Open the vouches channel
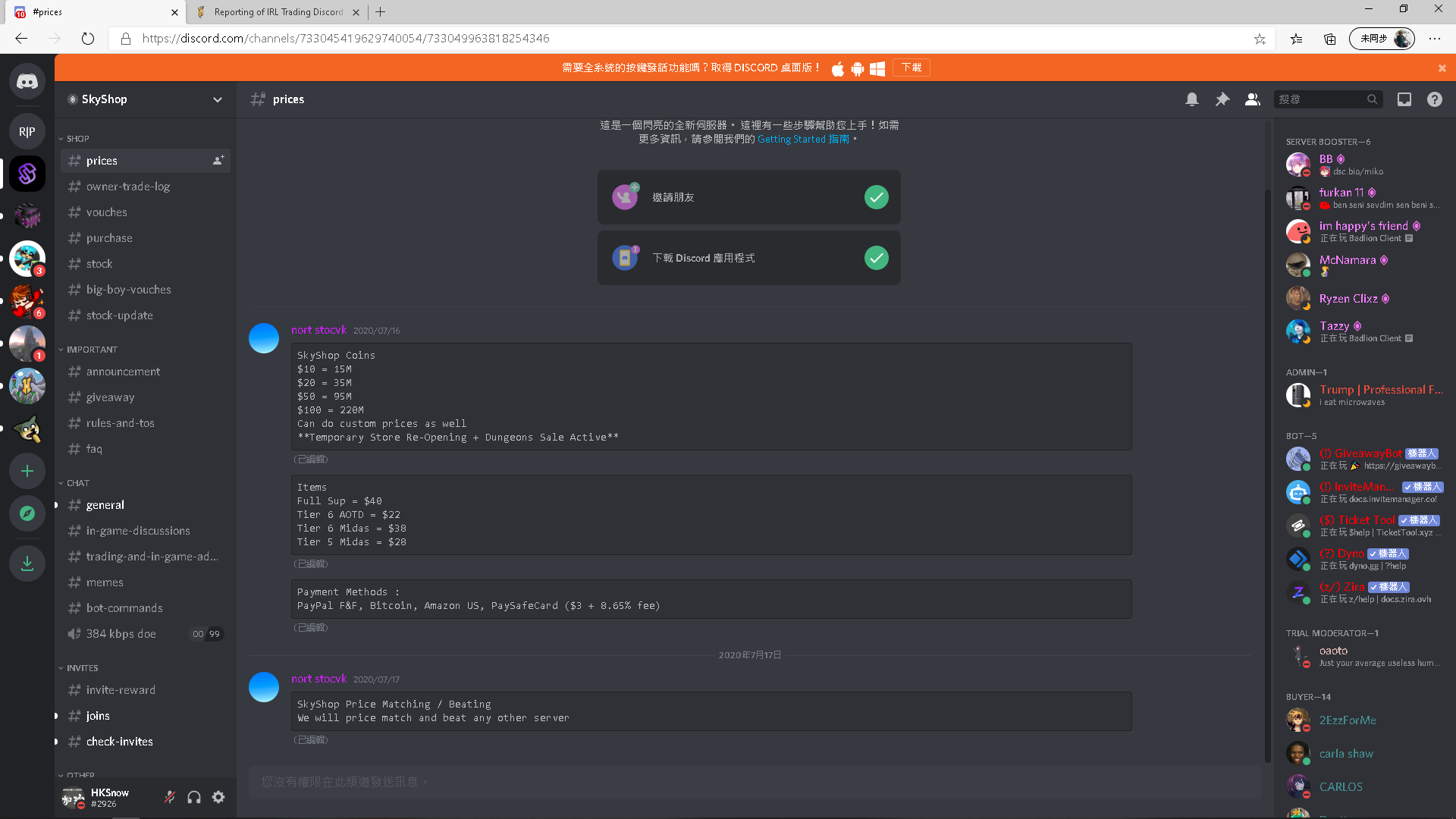The width and height of the screenshot is (1456, 819). coord(146,212)
